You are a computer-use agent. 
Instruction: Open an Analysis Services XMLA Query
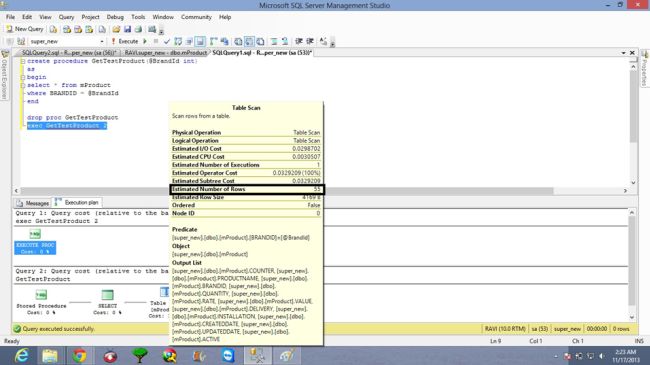pos(89,29)
